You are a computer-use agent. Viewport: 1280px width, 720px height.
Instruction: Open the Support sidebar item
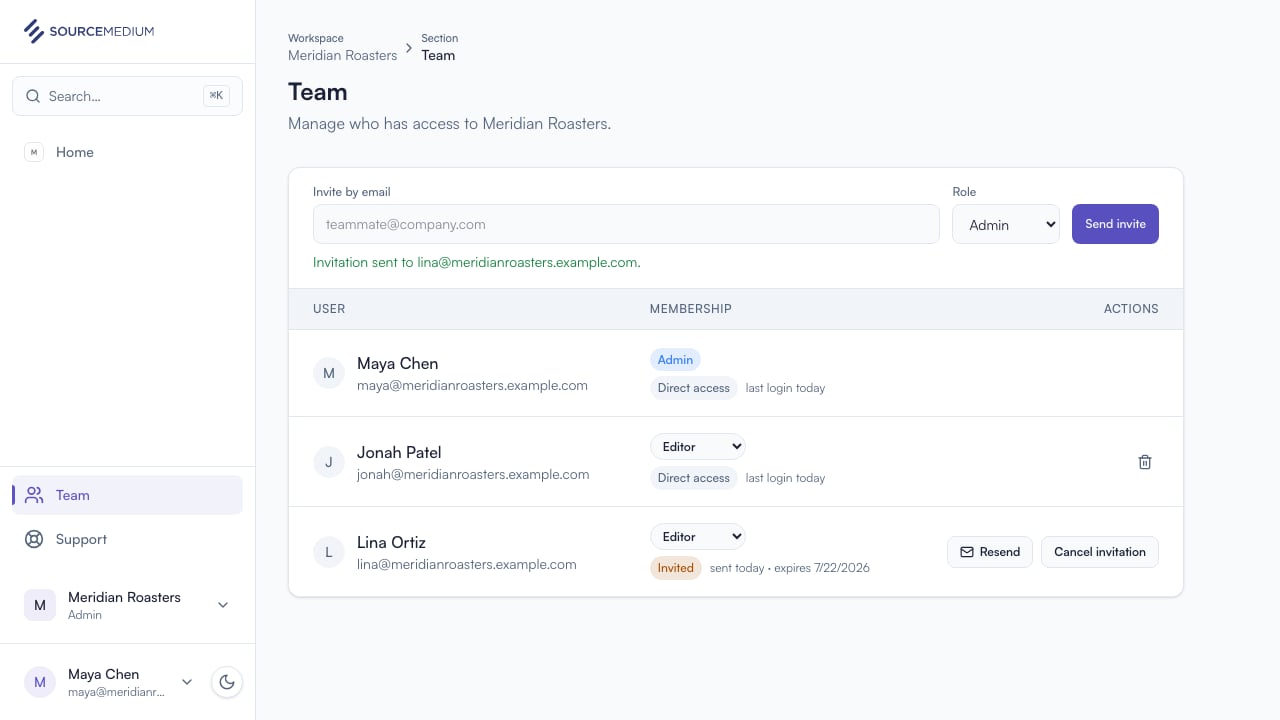coord(127,539)
